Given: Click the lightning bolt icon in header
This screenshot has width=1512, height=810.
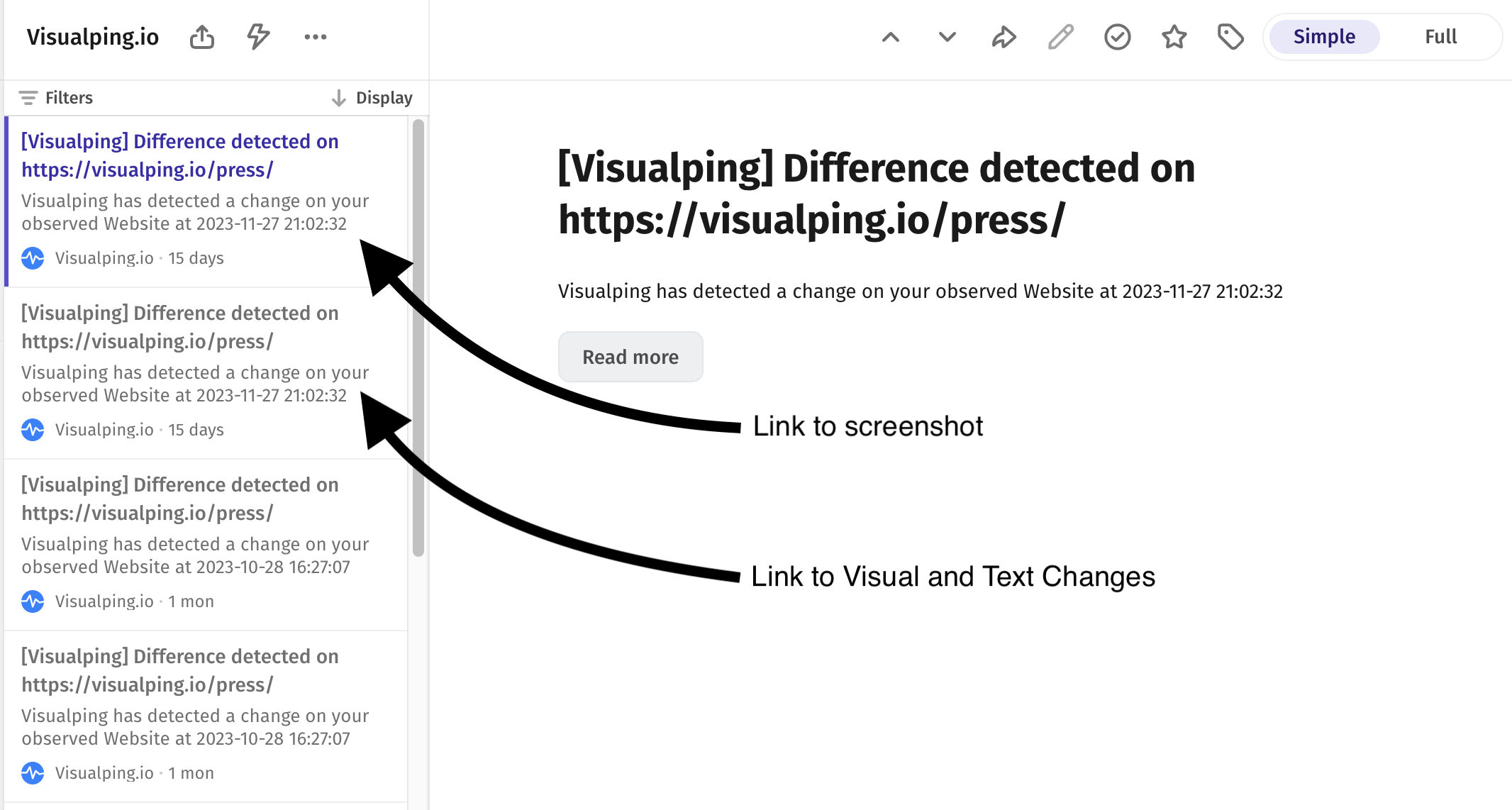Looking at the screenshot, I should pos(258,37).
